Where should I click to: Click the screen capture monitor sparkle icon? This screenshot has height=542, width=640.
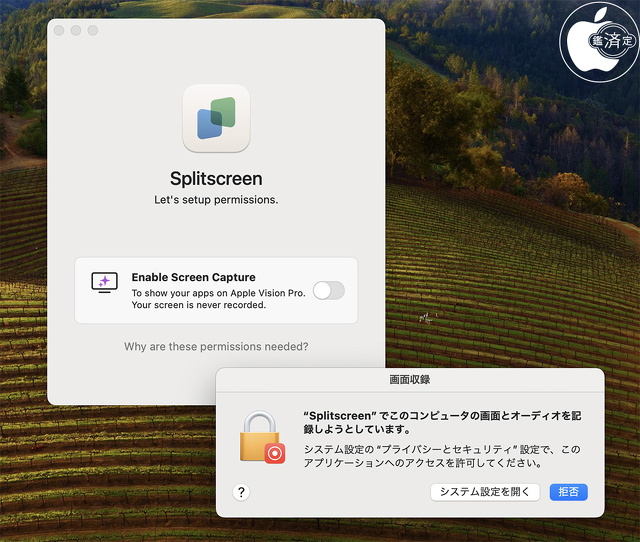104,282
